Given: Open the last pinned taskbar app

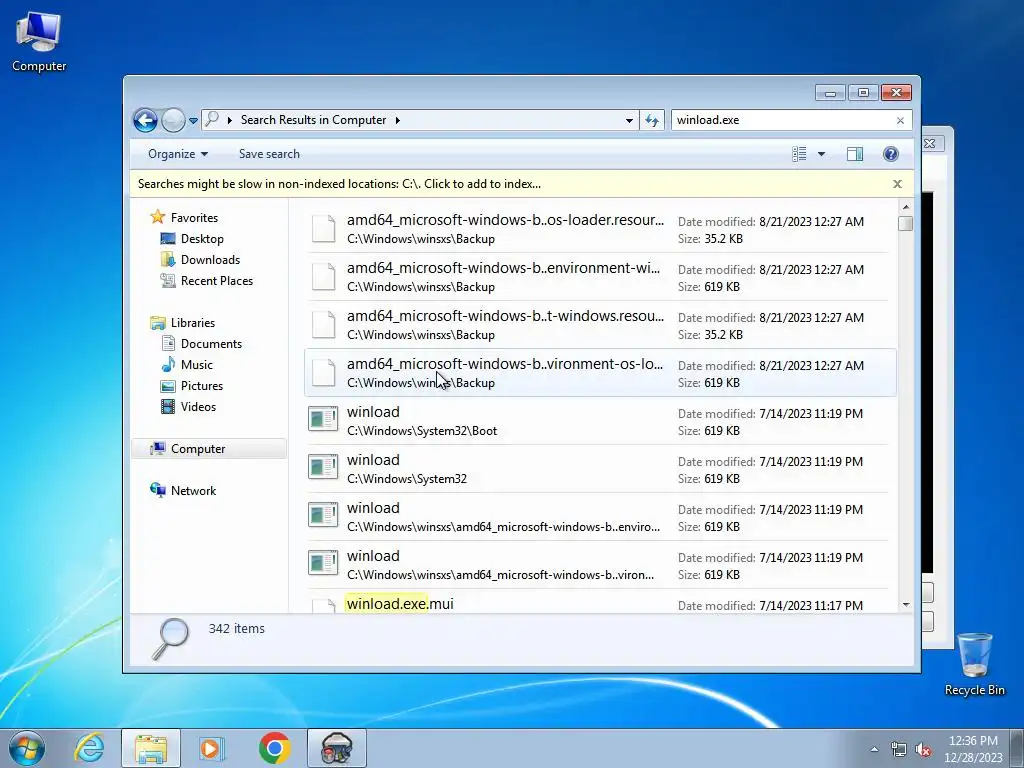Looking at the screenshot, I should tap(337, 748).
